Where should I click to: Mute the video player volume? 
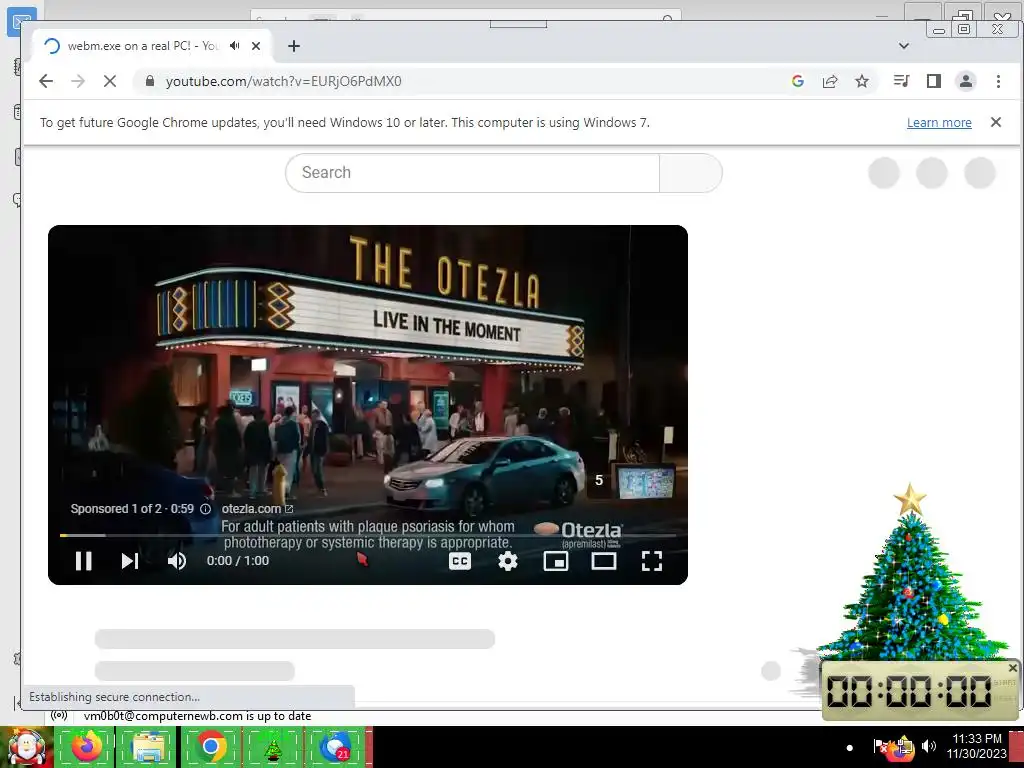[x=176, y=560]
